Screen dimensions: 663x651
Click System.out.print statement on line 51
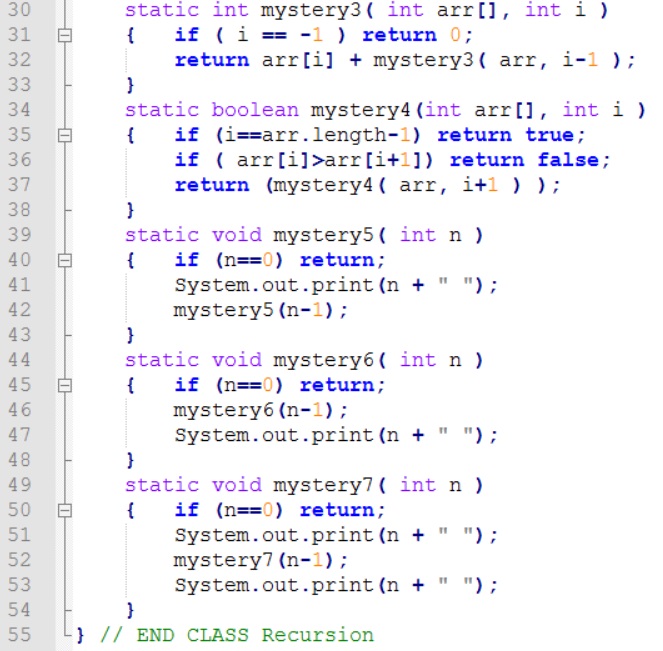point(336,536)
